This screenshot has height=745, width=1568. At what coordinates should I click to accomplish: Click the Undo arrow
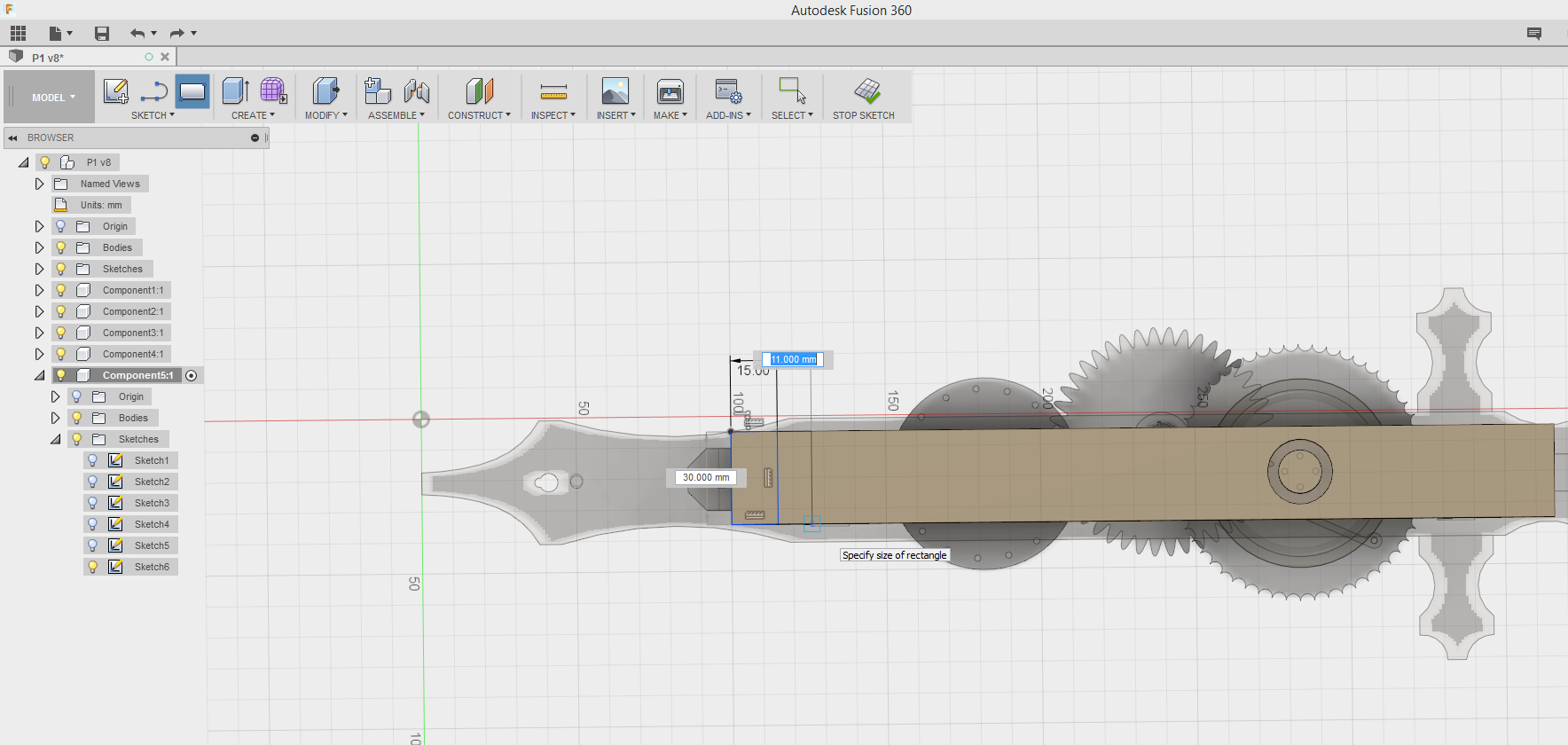[137, 34]
